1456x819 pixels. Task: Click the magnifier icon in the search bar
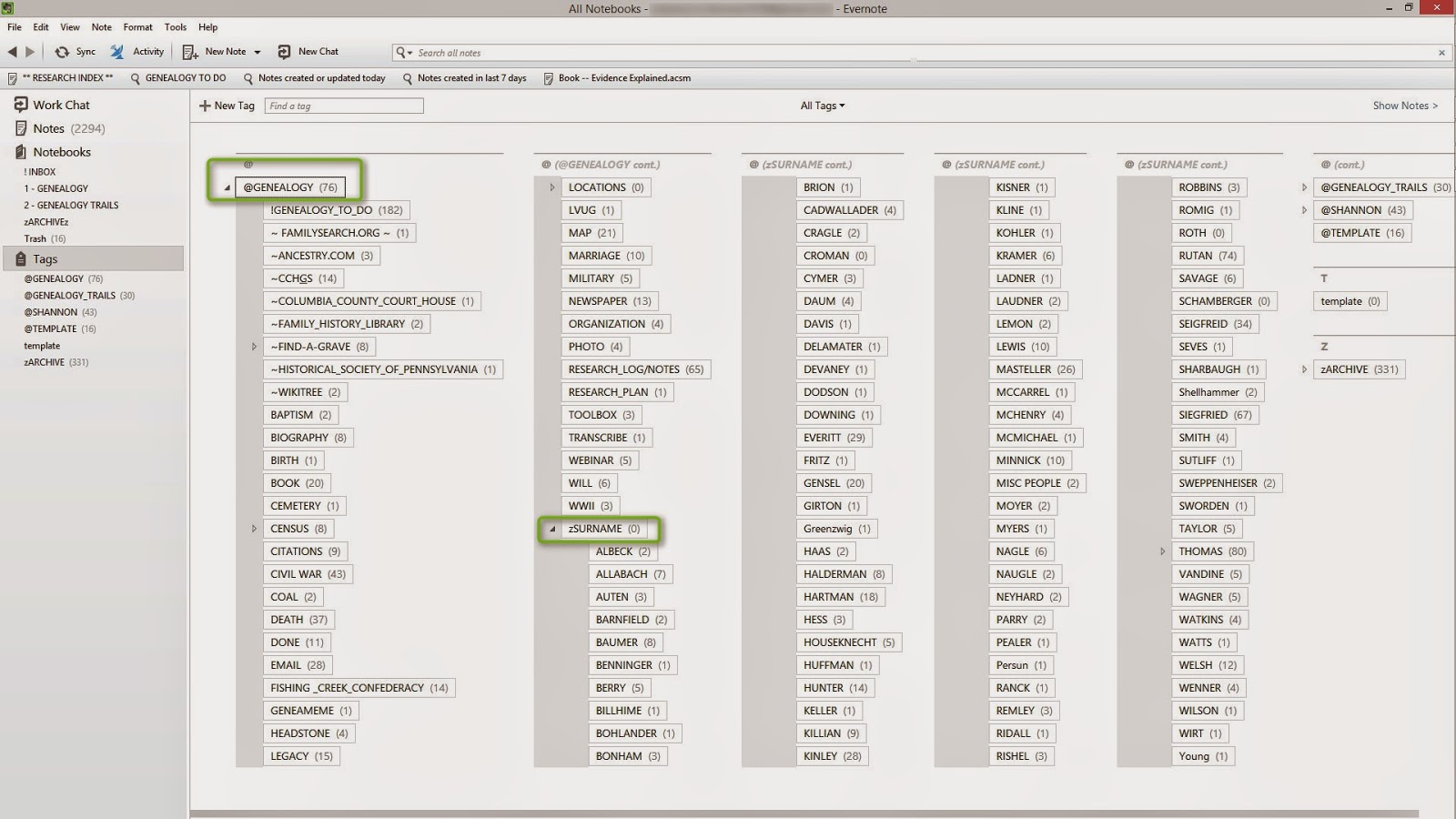[x=401, y=53]
